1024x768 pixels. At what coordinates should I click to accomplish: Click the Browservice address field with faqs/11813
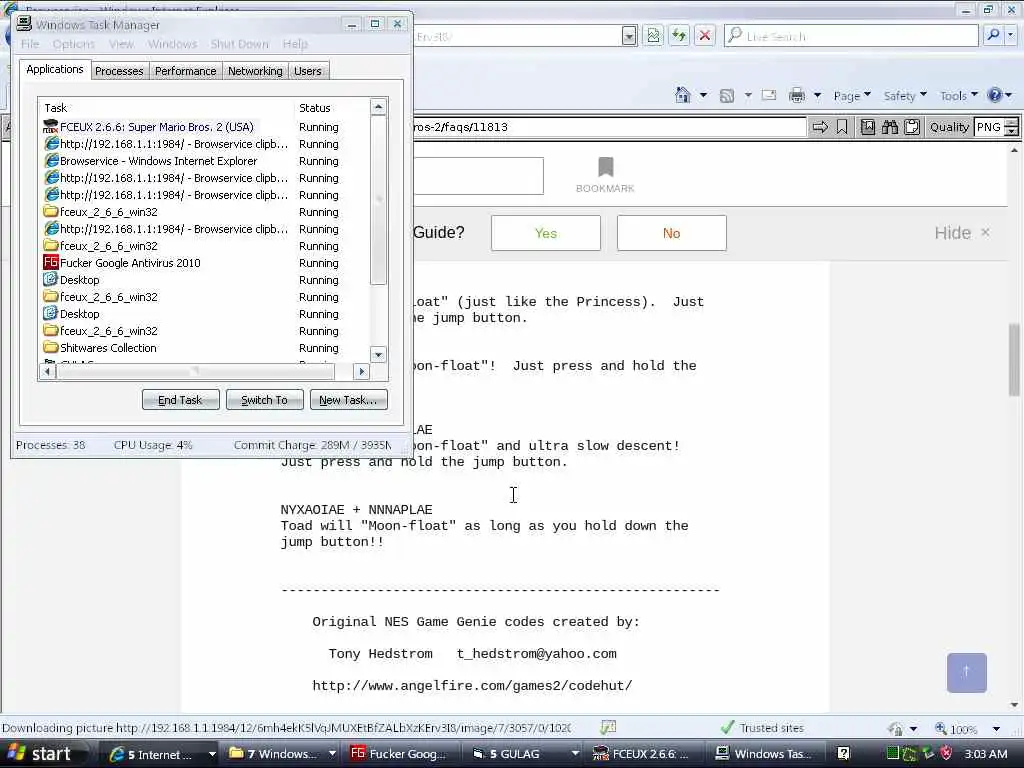pyautogui.click(x=609, y=127)
